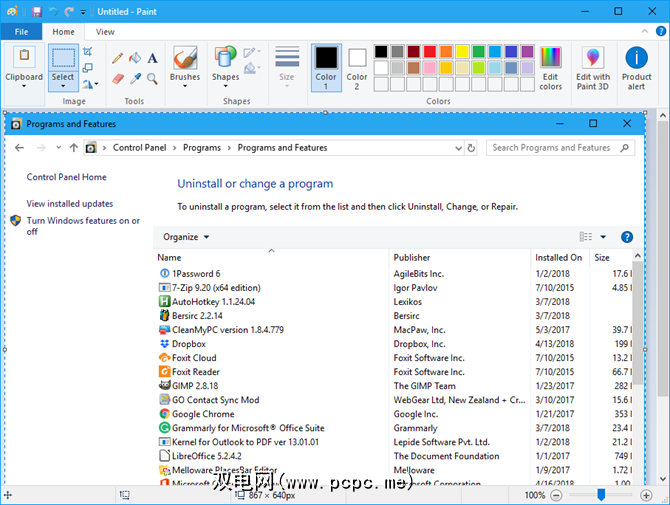The width and height of the screenshot is (670, 505).
Task: Pick the purple color swatch
Action: coord(527,52)
